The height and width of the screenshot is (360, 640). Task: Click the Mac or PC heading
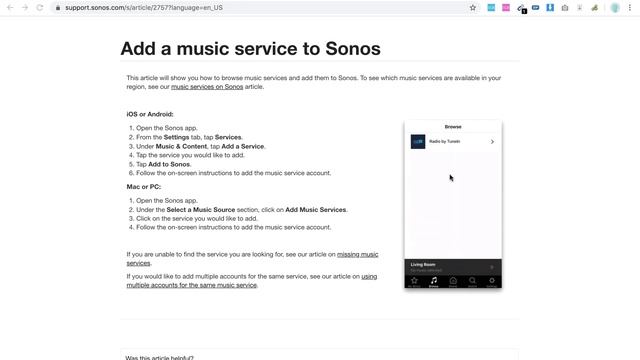(144, 187)
